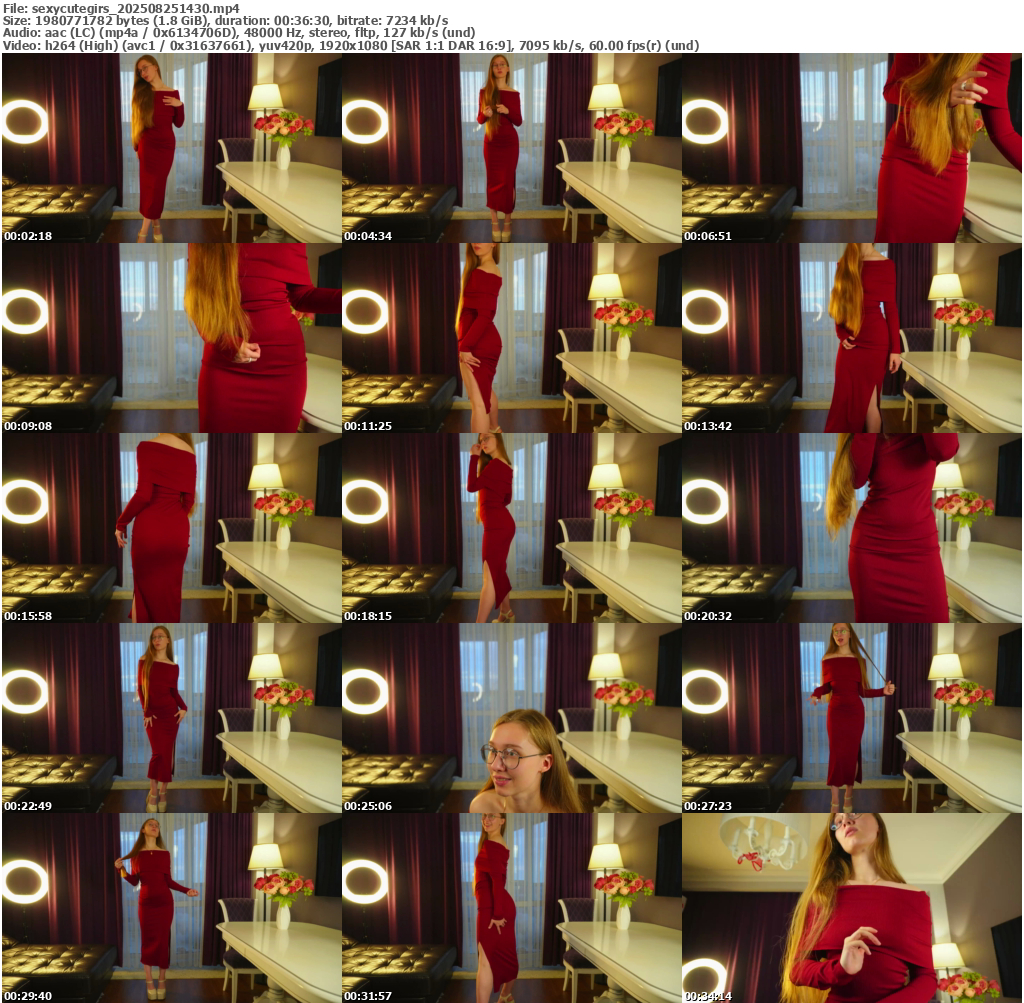Screen dimensions: 1024x1003
Task: Click the thumbnail stamped 00:31:57
Action: tap(511, 908)
